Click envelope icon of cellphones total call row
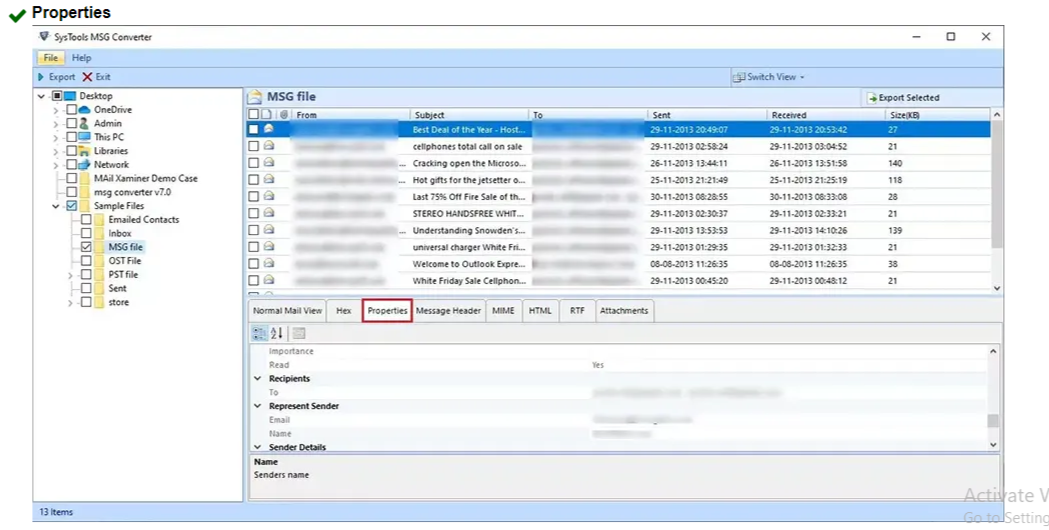The height and width of the screenshot is (530, 1049). click(x=269, y=145)
